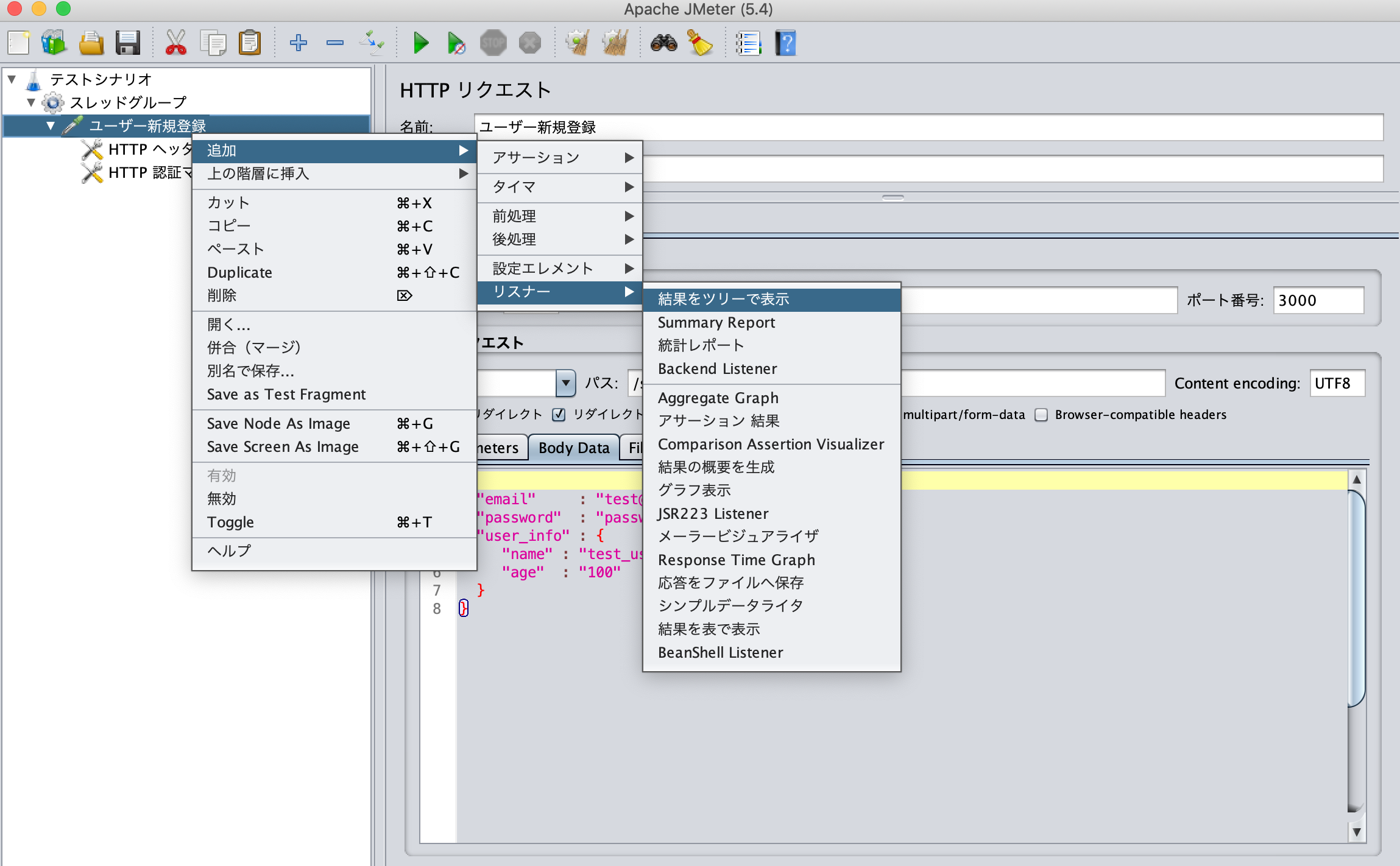Click Save as Test Fragment entry
1400x866 pixels.
[x=286, y=395]
